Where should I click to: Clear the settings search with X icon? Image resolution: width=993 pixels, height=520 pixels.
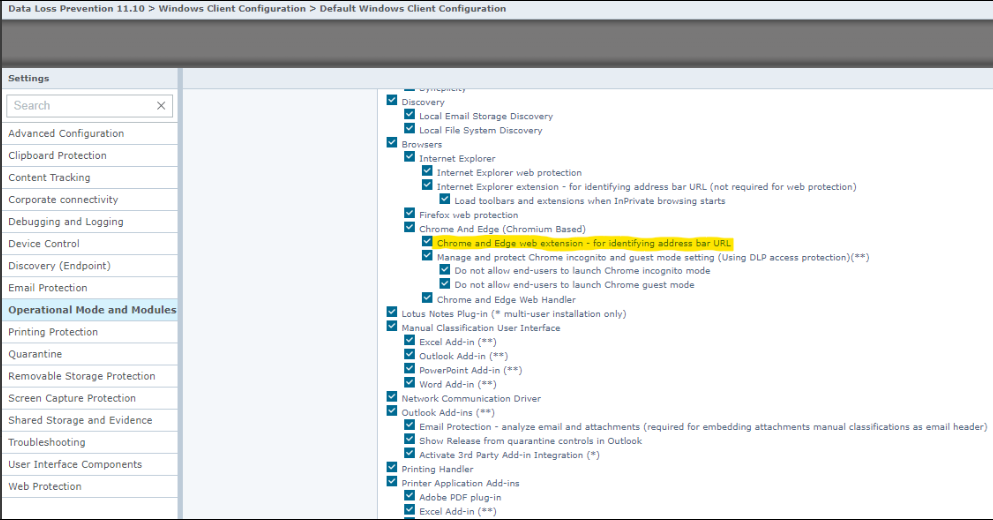(x=161, y=106)
